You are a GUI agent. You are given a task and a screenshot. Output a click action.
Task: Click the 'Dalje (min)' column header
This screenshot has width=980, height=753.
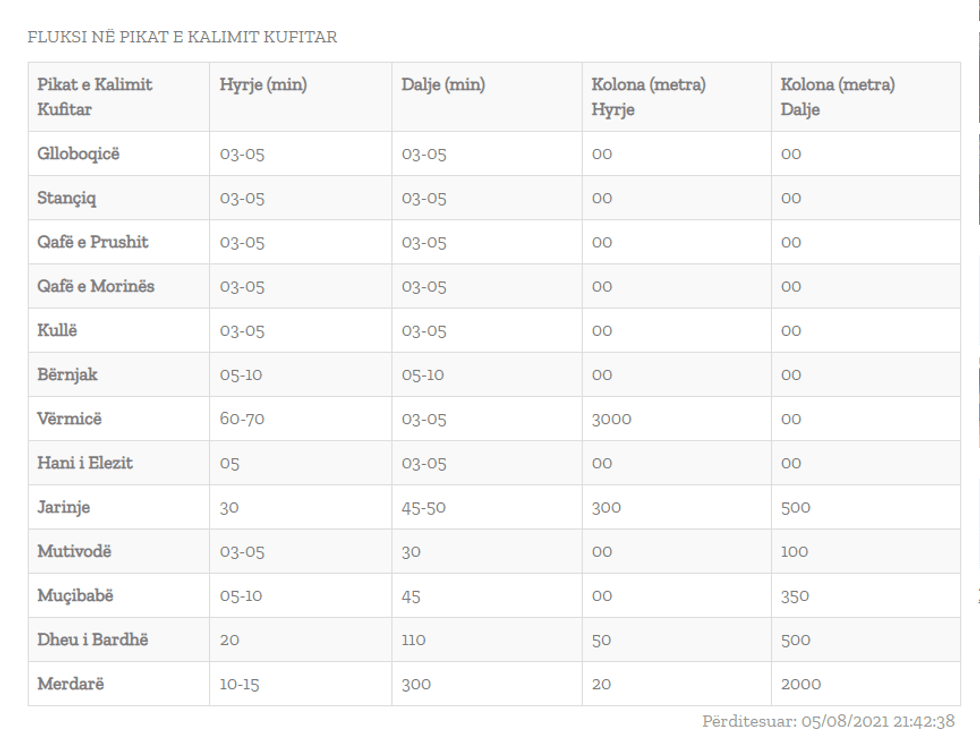tap(443, 85)
